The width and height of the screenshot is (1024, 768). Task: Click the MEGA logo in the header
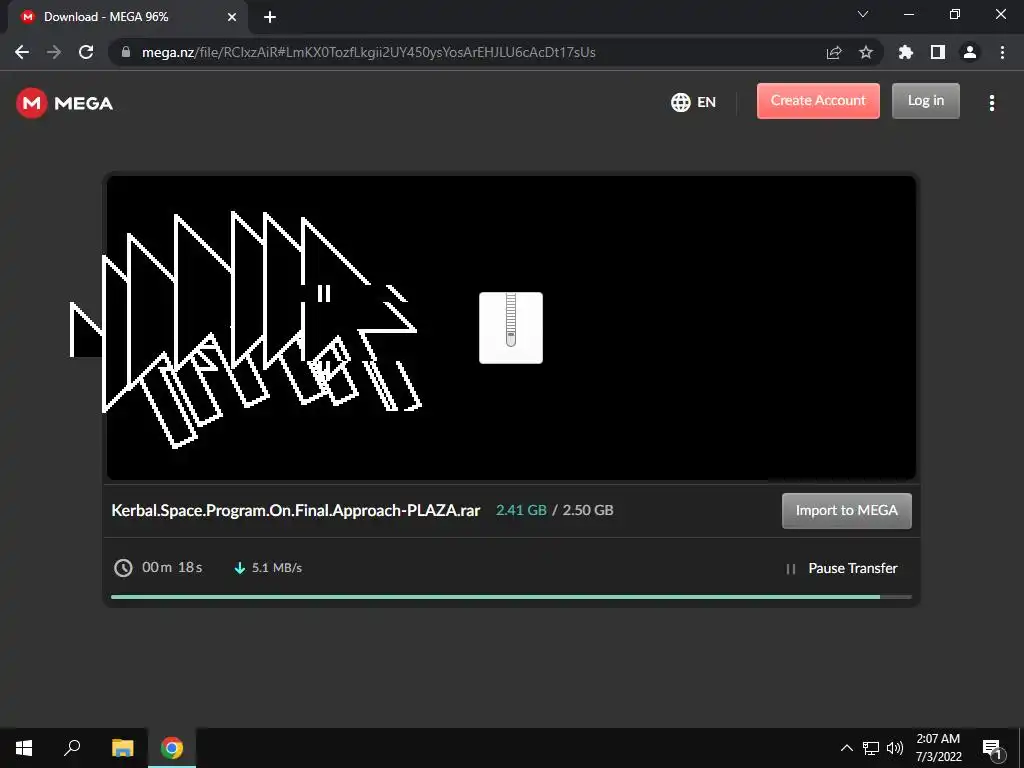pos(65,103)
